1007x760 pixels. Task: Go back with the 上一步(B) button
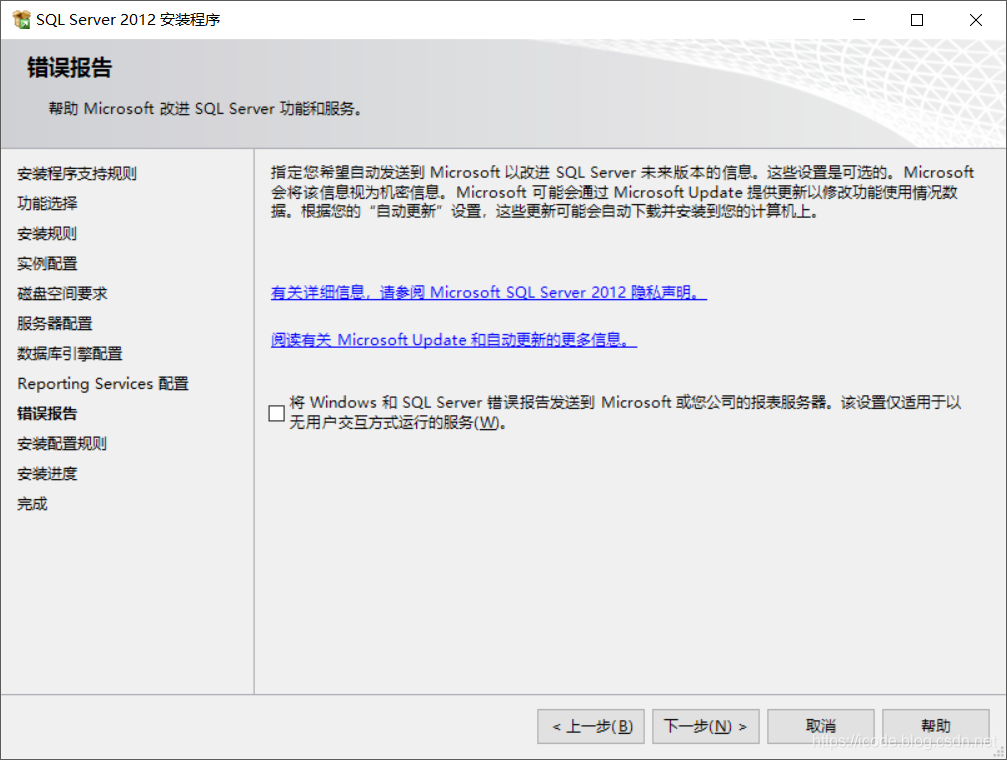pos(591,727)
